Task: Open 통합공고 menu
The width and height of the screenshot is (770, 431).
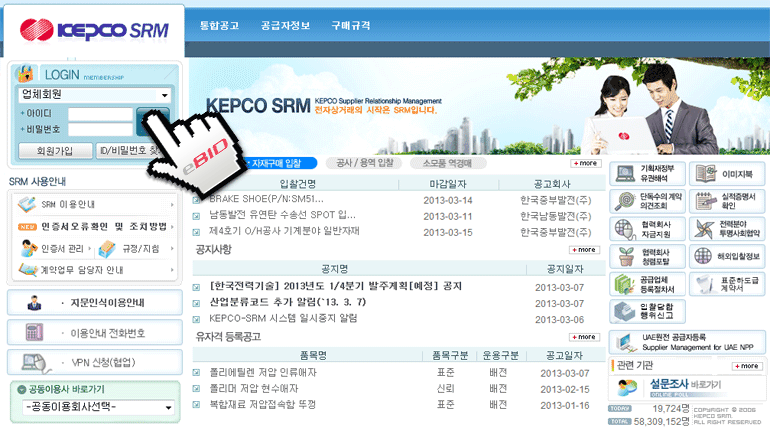Action: [x=219, y=26]
